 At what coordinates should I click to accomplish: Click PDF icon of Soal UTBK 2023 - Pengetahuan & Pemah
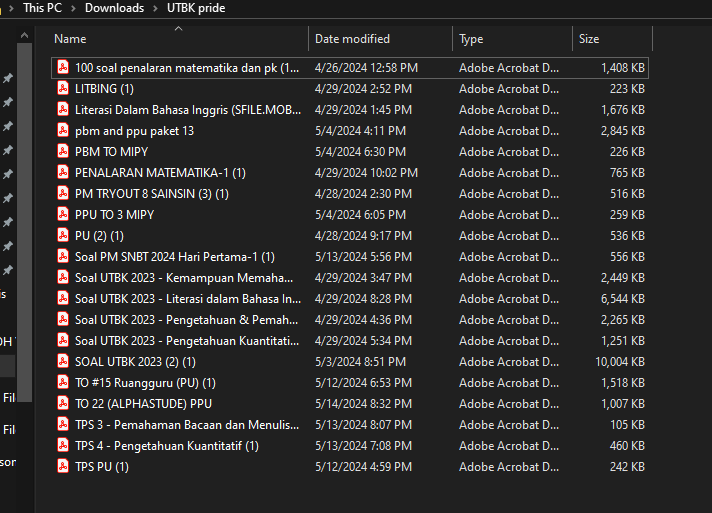point(63,320)
